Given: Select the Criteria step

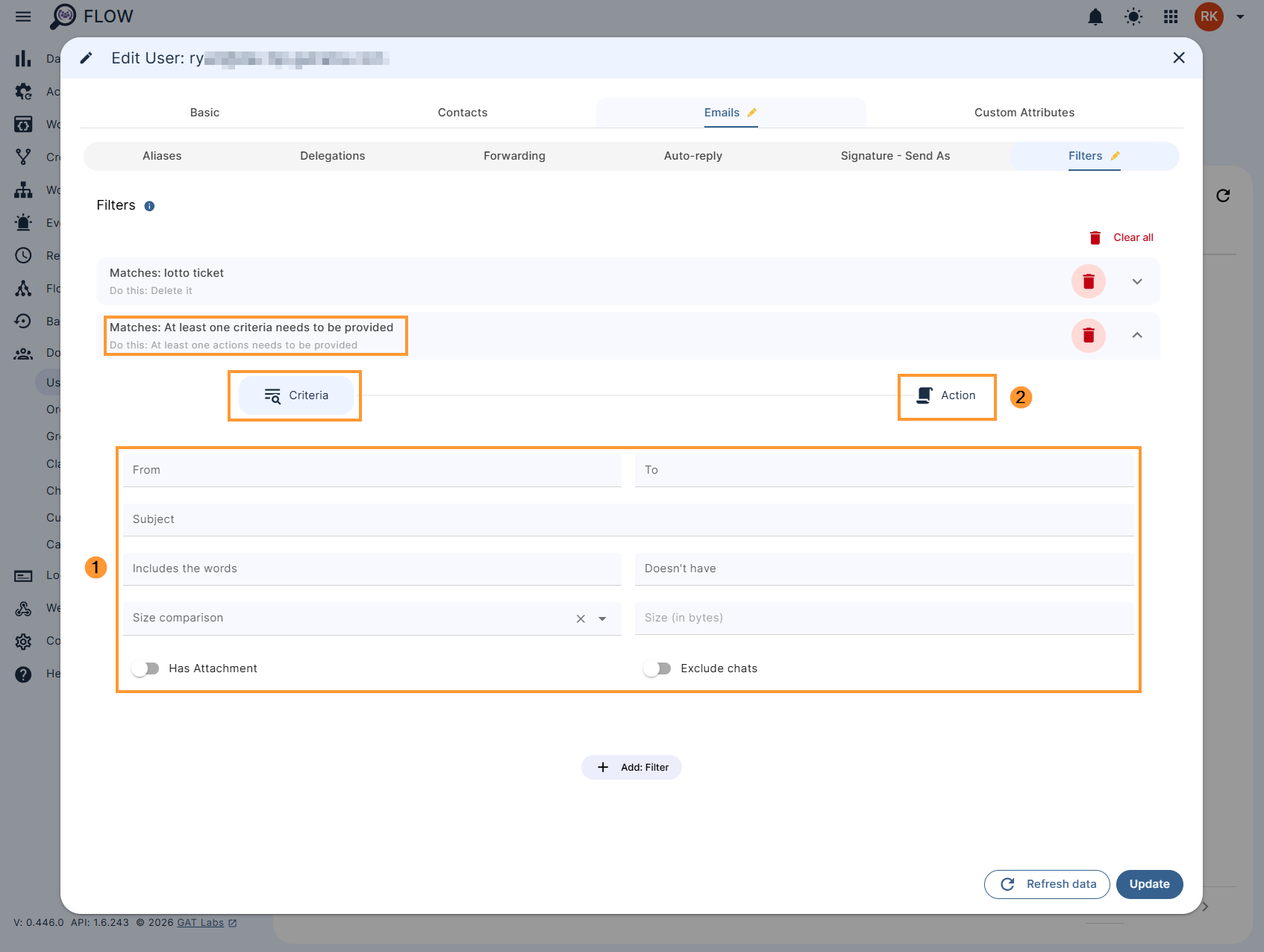Looking at the screenshot, I should (x=296, y=395).
